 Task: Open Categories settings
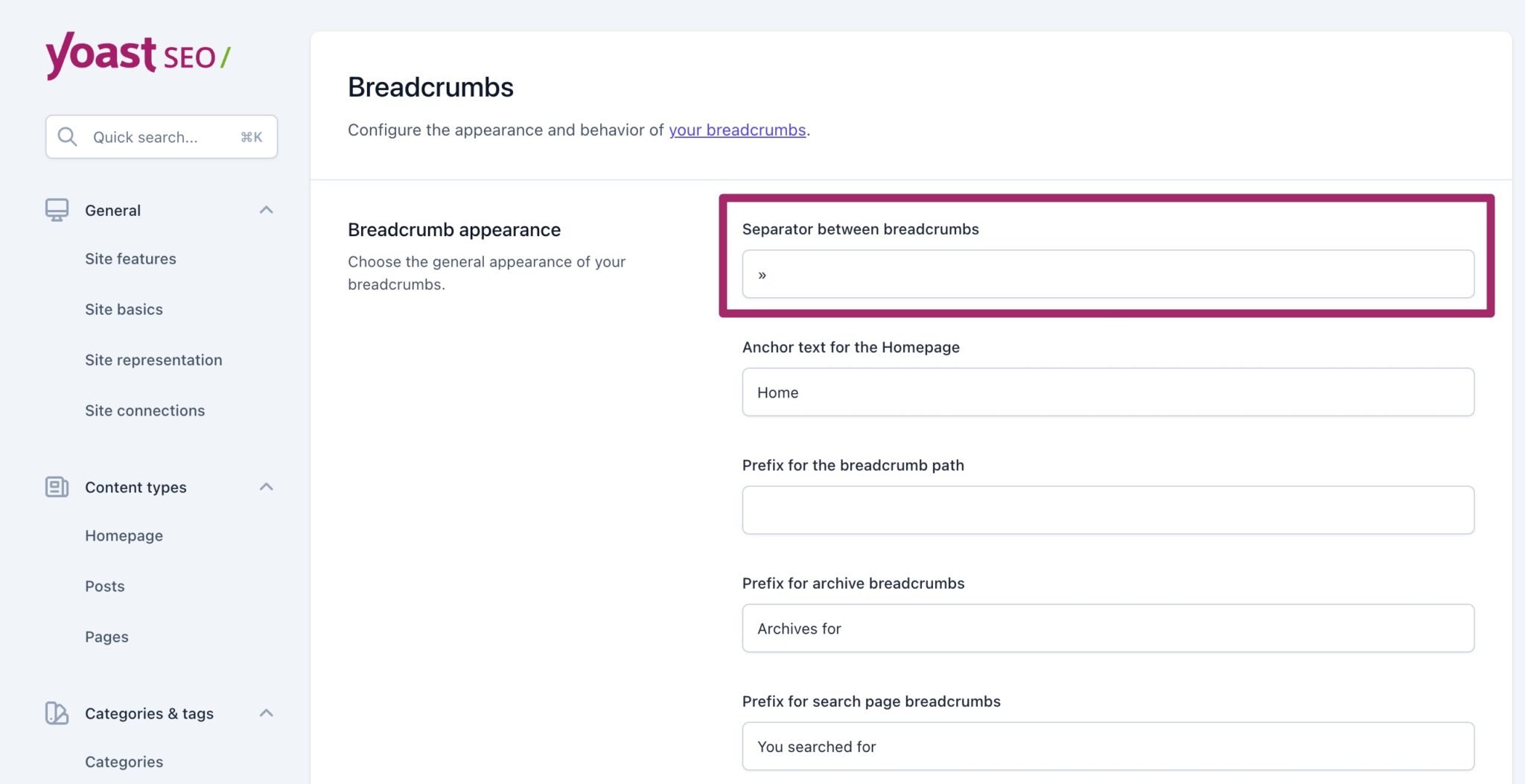[x=124, y=761]
